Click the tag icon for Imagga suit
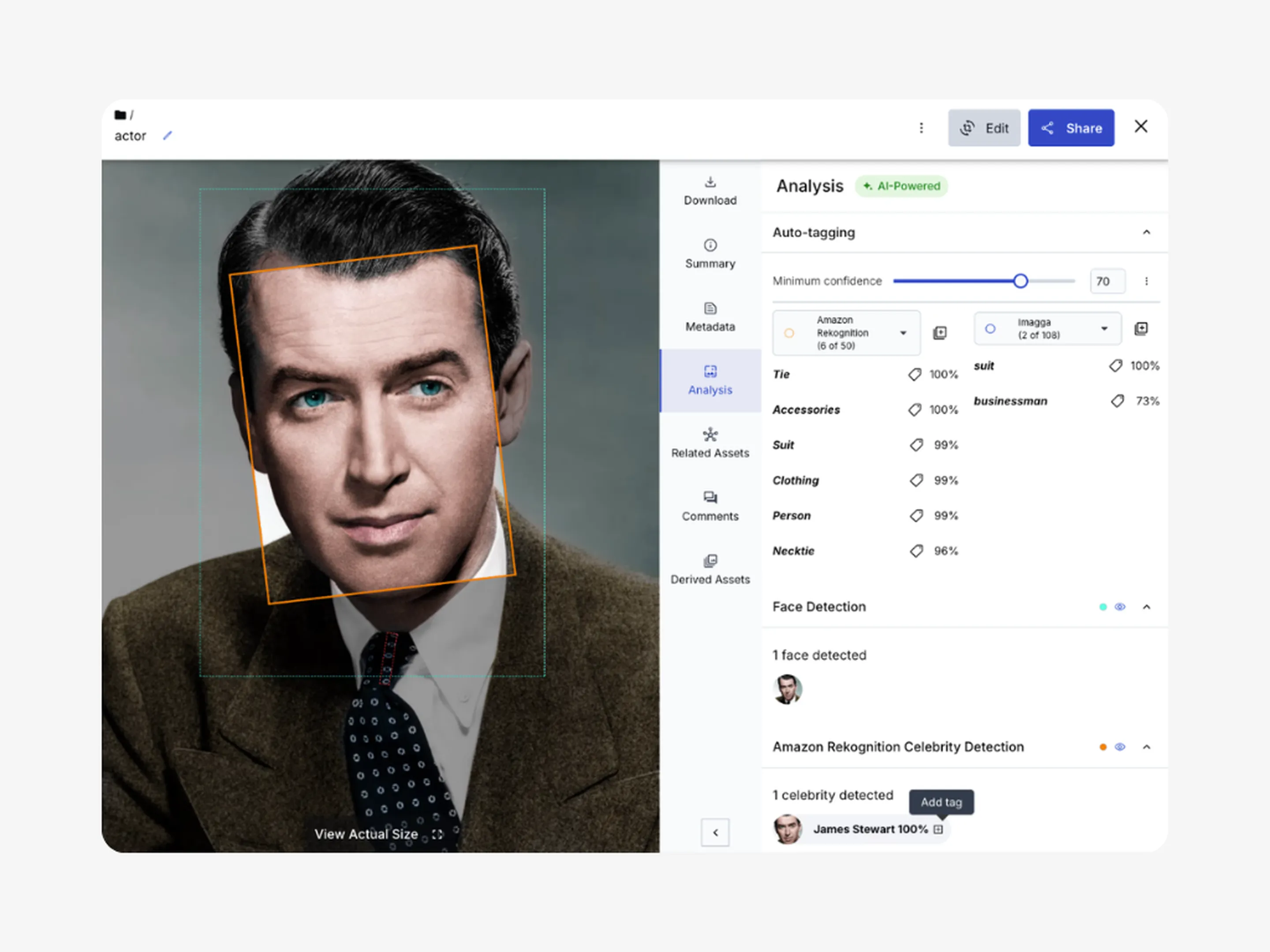This screenshot has width=1270, height=952. click(1116, 366)
